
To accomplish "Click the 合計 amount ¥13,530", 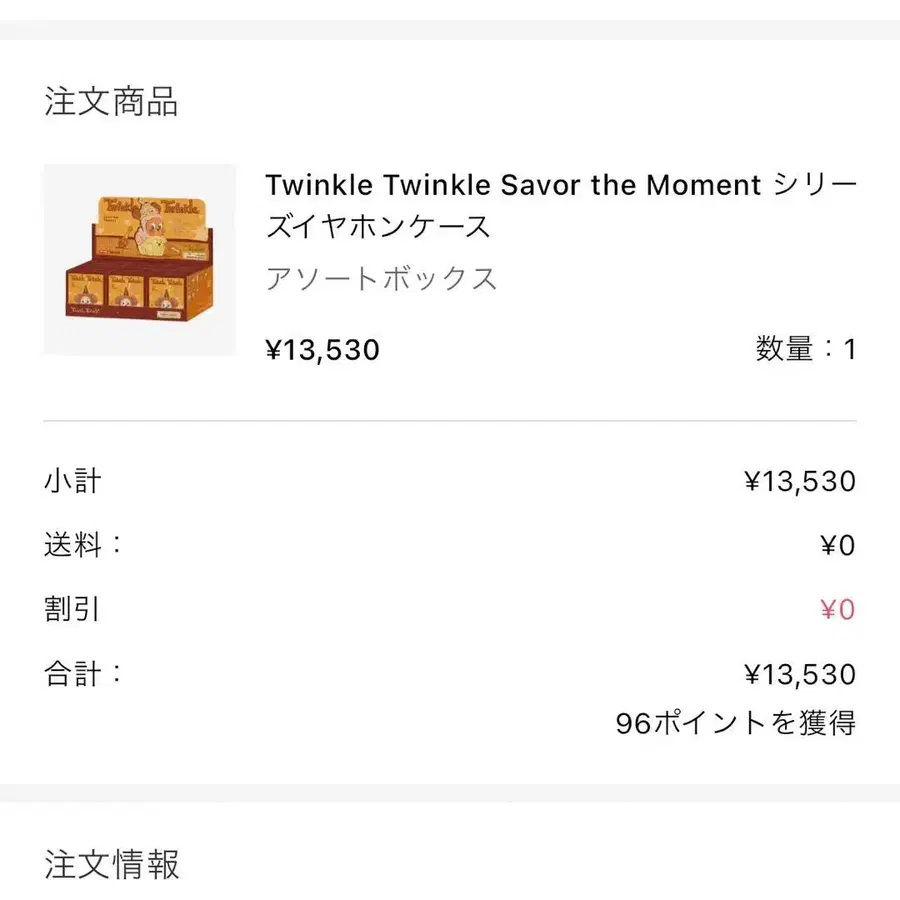I will [800, 674].
